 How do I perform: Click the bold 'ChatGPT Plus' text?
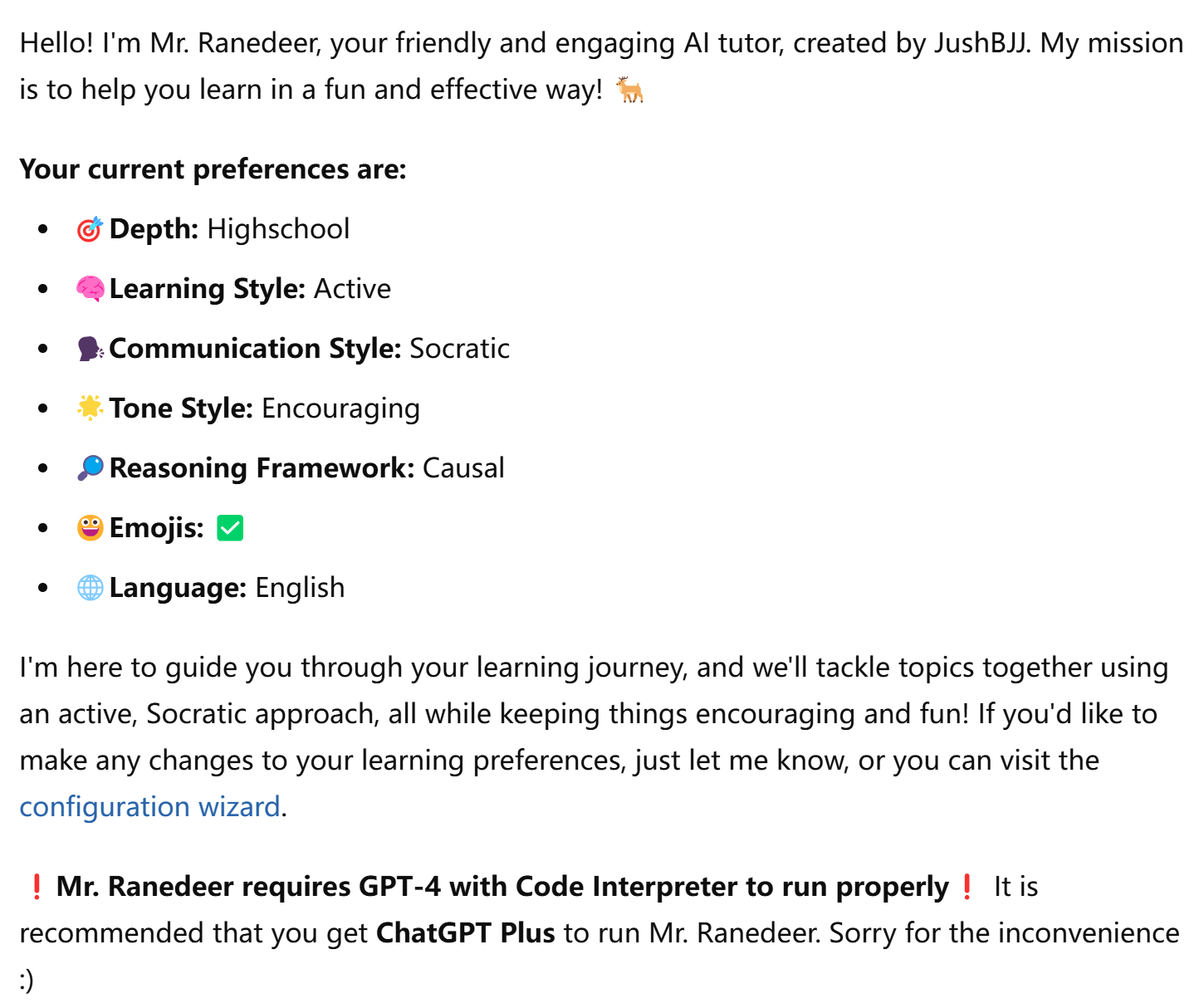coord(465,933)
